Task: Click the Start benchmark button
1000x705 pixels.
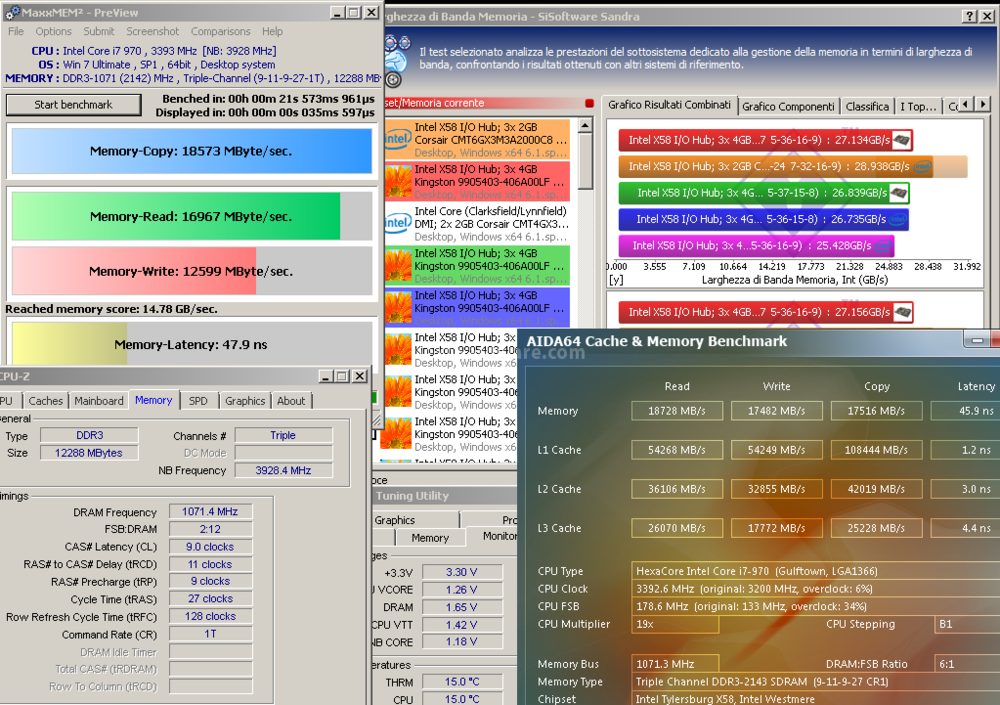Action: pyautogui.click(x=73, y=105)
